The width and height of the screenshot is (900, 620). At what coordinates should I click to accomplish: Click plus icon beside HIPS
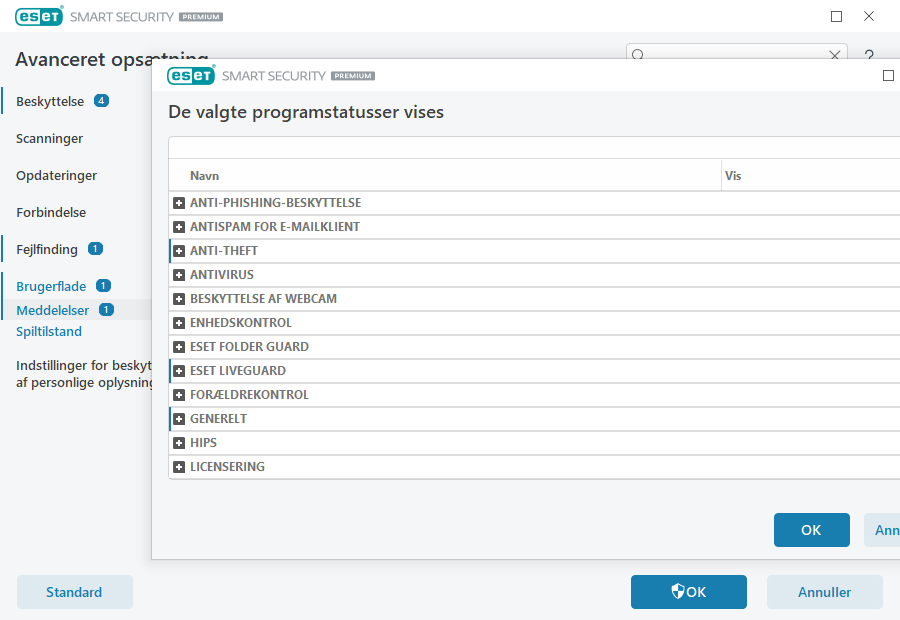click(x=180, y=443)
